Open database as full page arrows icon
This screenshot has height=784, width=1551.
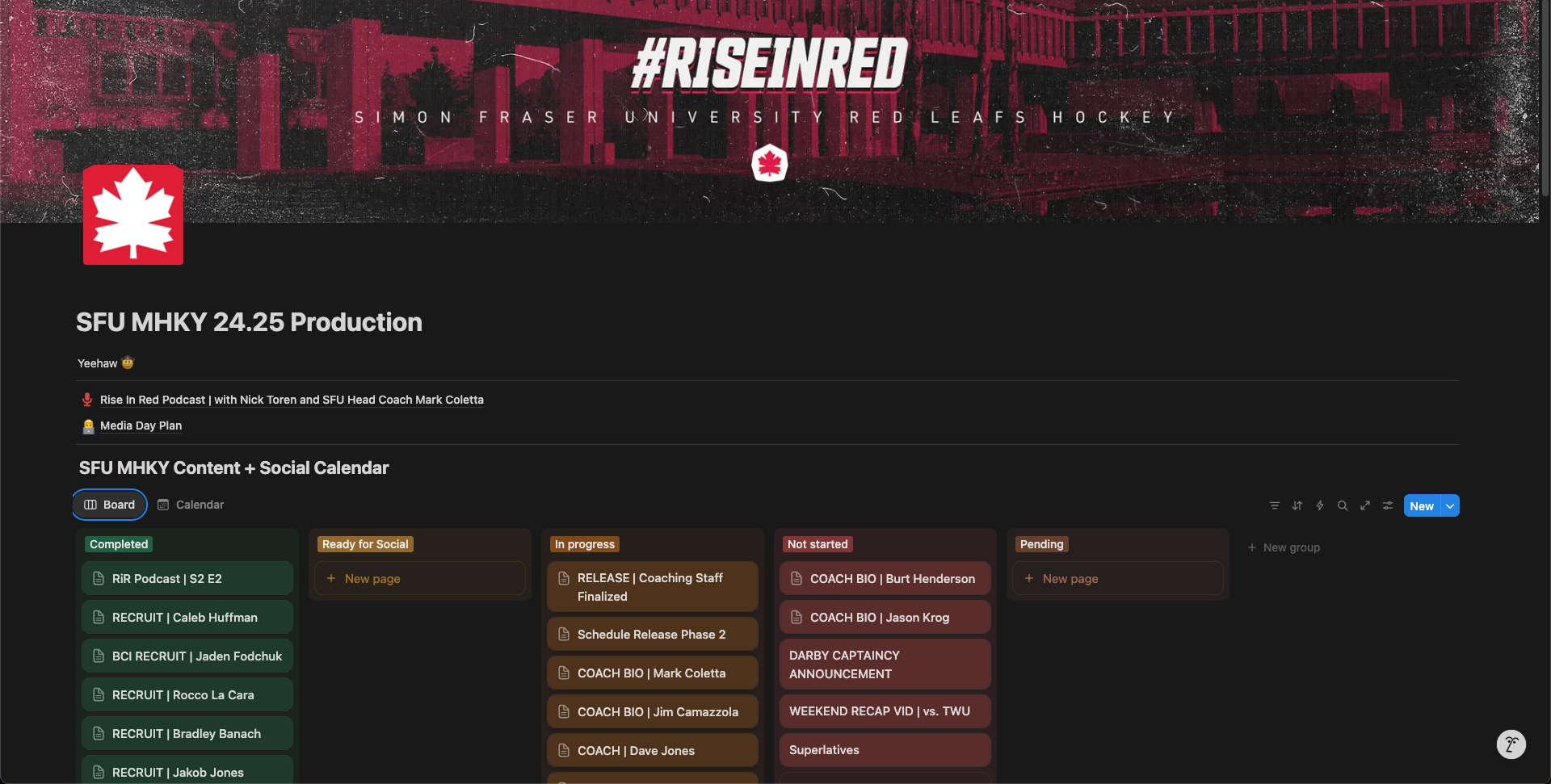[x=1365, y=505]
